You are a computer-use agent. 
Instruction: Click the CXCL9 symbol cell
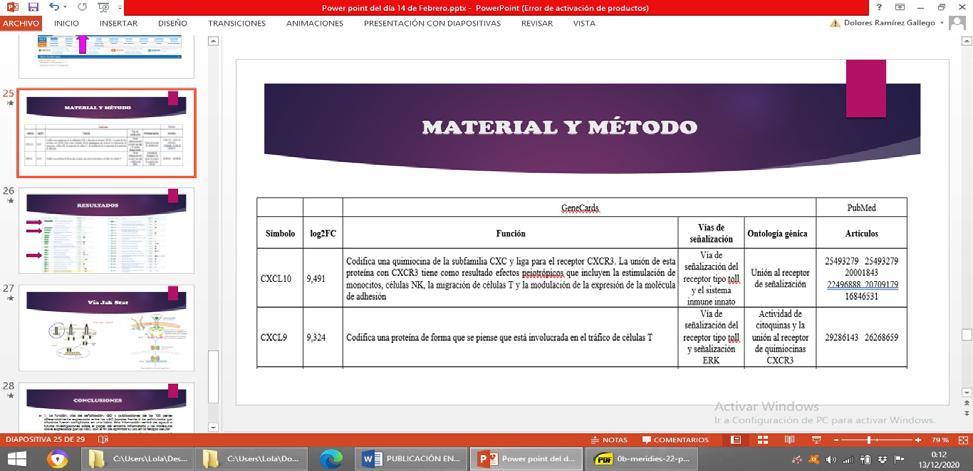pos(280,338)
